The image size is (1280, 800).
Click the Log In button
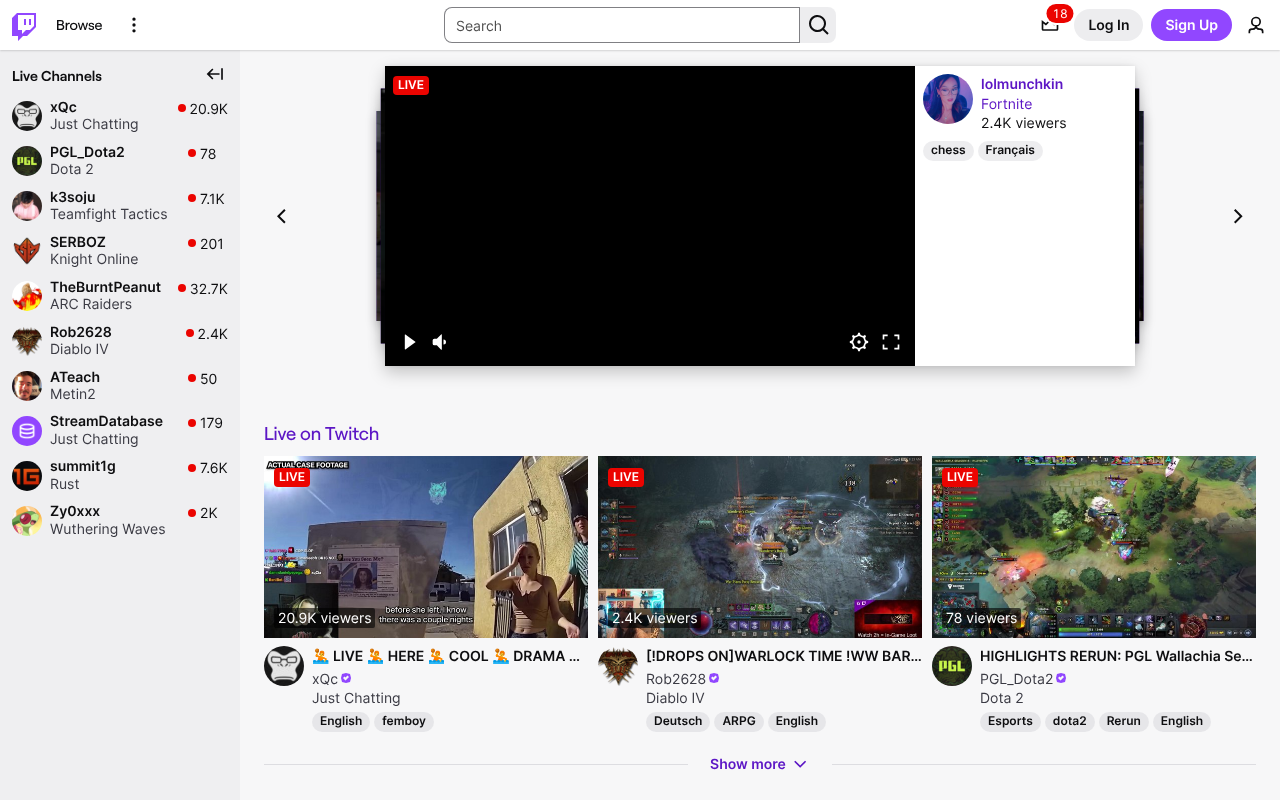coord(1108,25)
